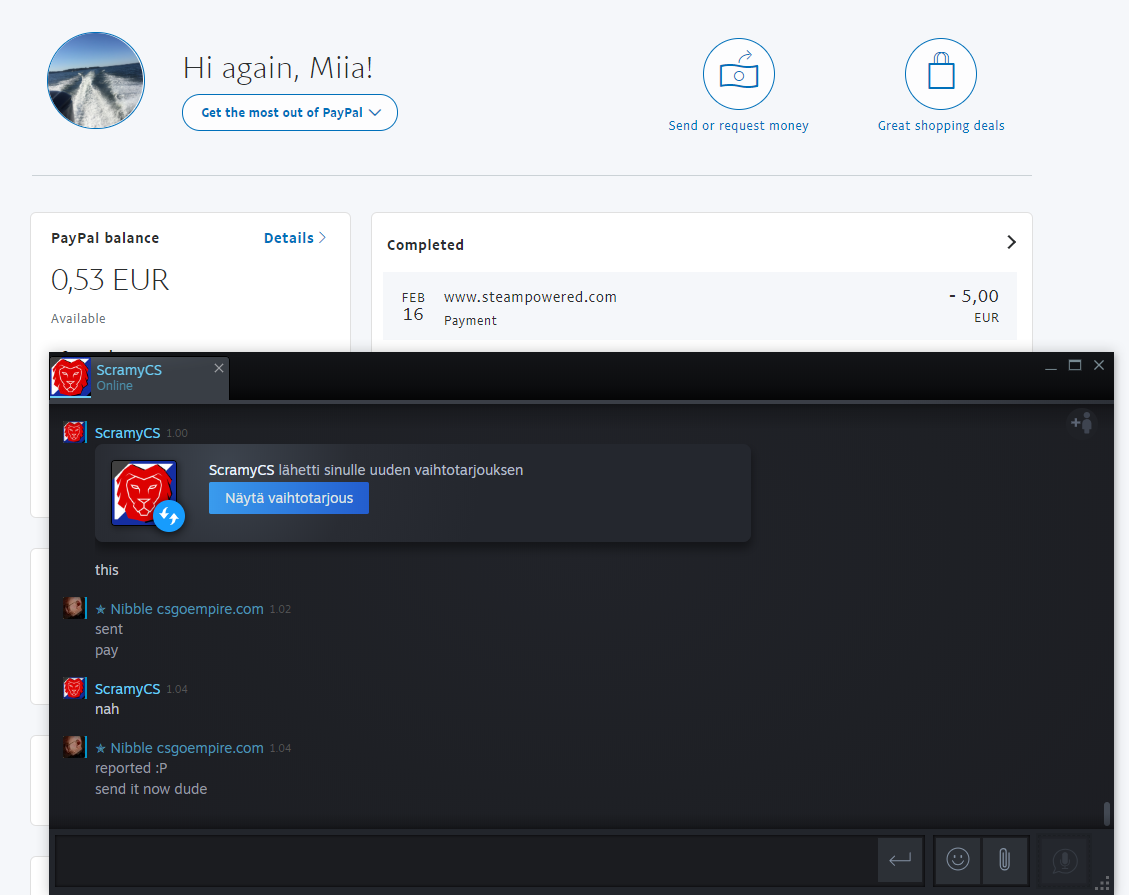1129x895 pixels.
Task: Click the voice chat microphone icon
Action: click(x=1064, y=860)
